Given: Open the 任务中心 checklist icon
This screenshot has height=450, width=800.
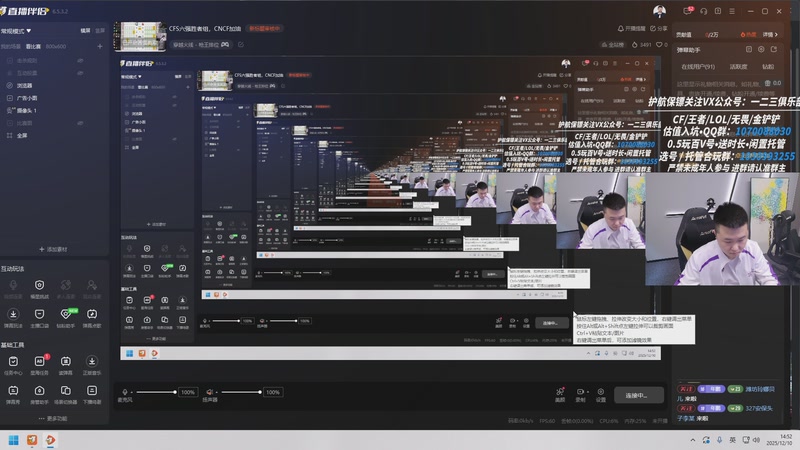Looking at the screenshot, I should [13, 361].
